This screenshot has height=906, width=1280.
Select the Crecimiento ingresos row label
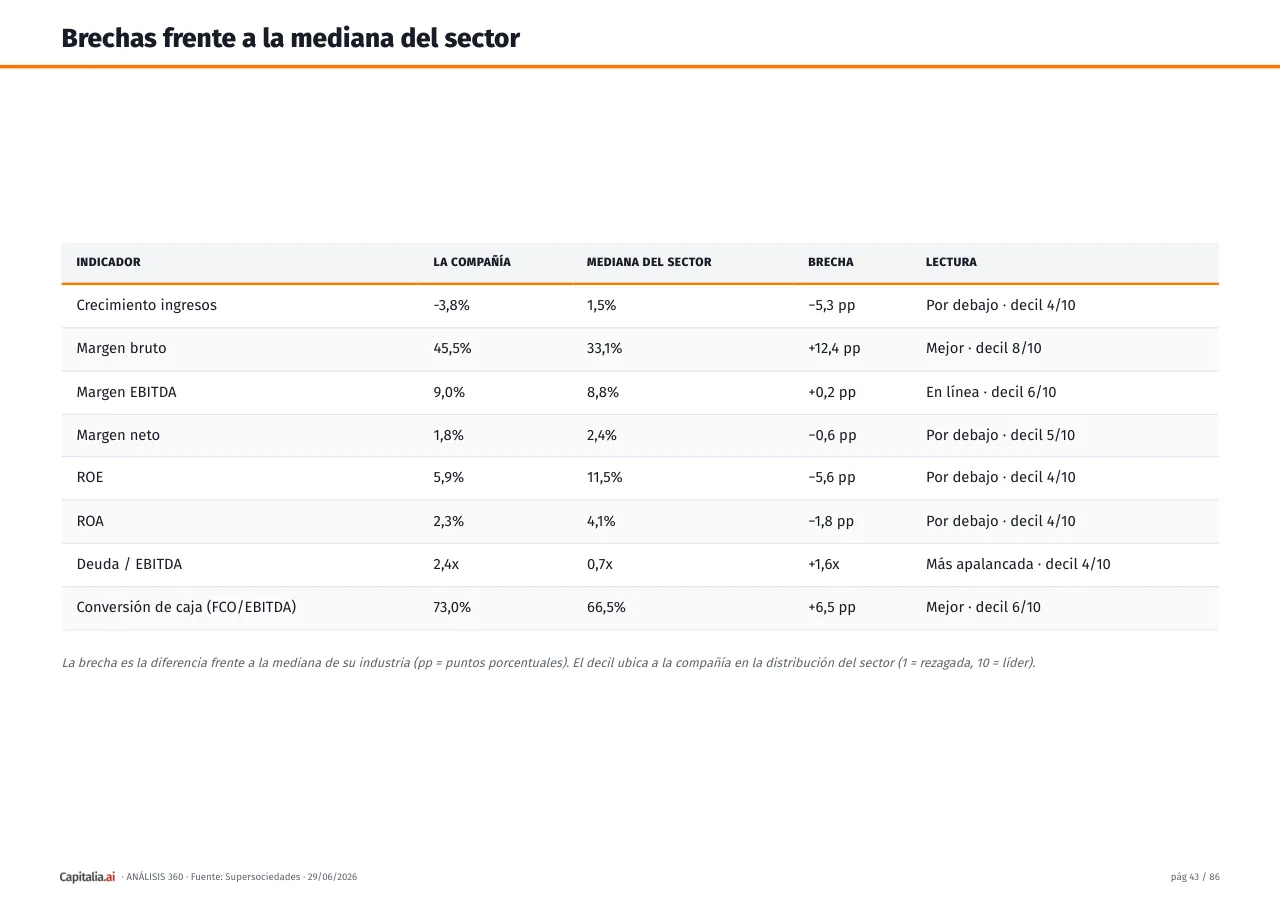click(x=146, y=305)
